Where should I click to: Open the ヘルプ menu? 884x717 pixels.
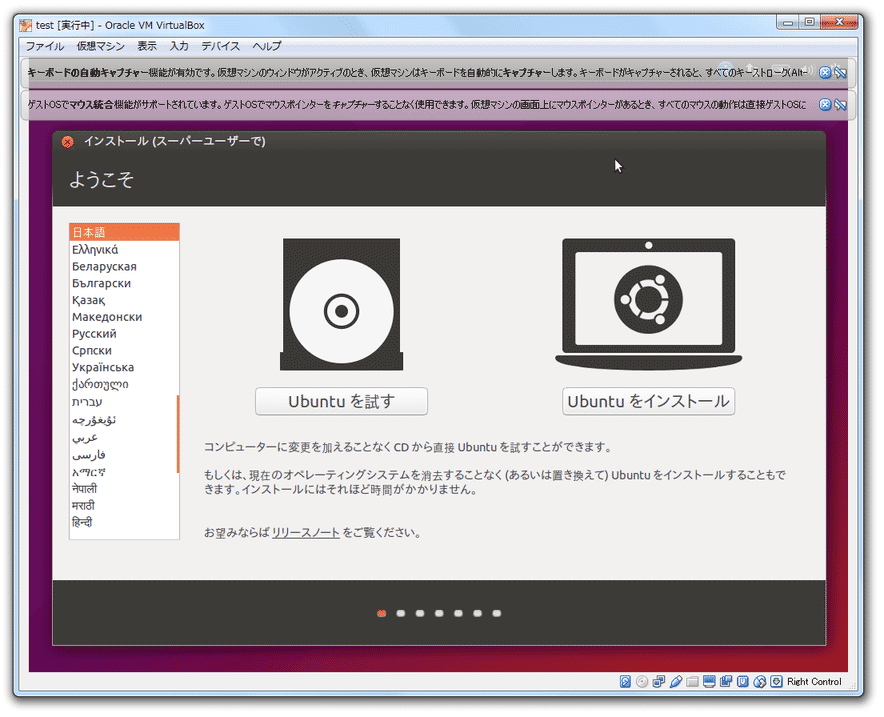point(267,46)
